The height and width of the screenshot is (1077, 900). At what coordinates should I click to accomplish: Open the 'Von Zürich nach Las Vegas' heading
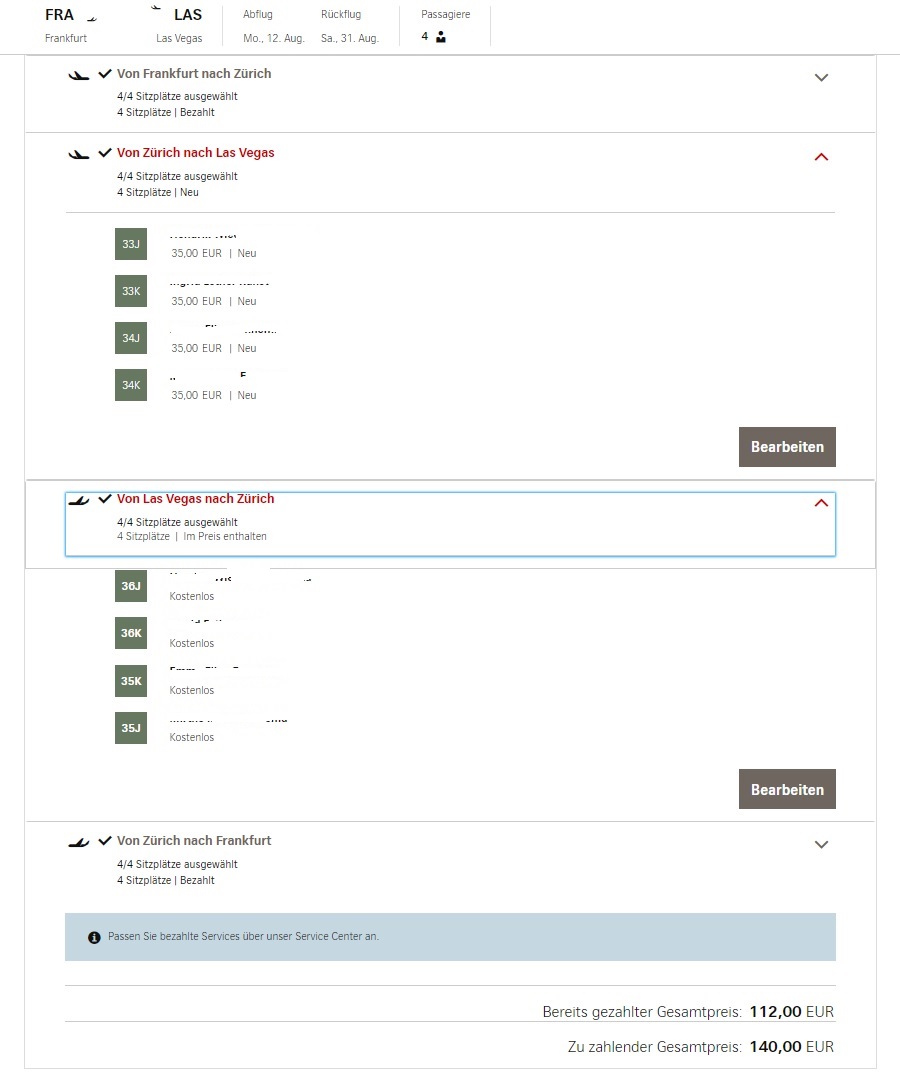(195, 153)
